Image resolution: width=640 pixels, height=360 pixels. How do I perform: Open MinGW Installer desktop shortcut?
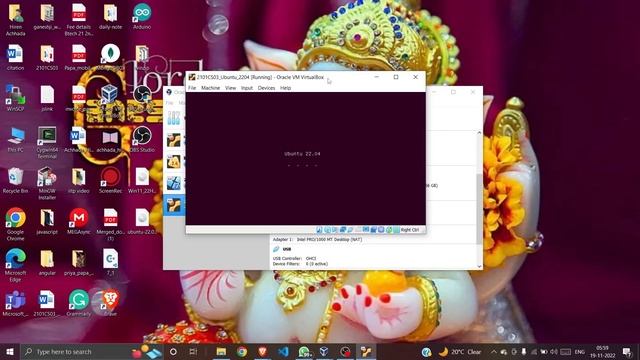point(47,183)
